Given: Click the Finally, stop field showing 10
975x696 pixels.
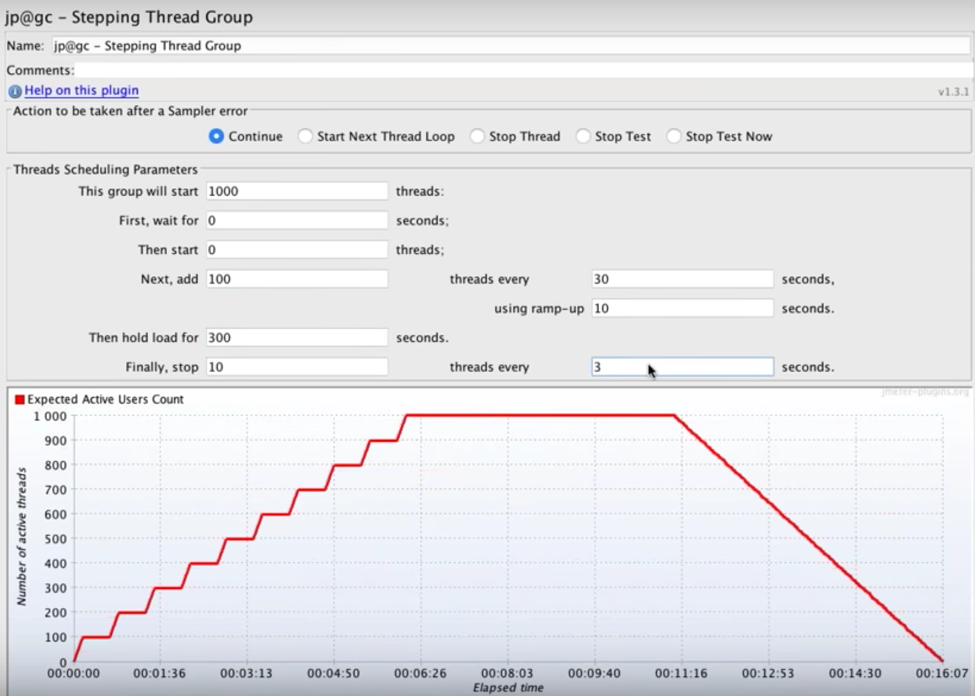Looking at the screenshot, I should coord(295,366).
